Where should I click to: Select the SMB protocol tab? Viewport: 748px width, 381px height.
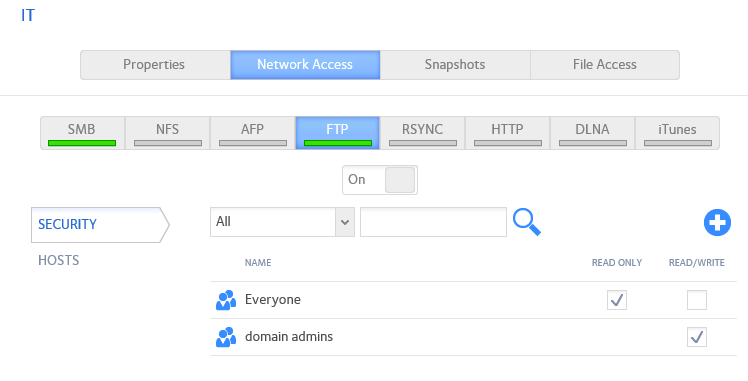pos(82,133)
